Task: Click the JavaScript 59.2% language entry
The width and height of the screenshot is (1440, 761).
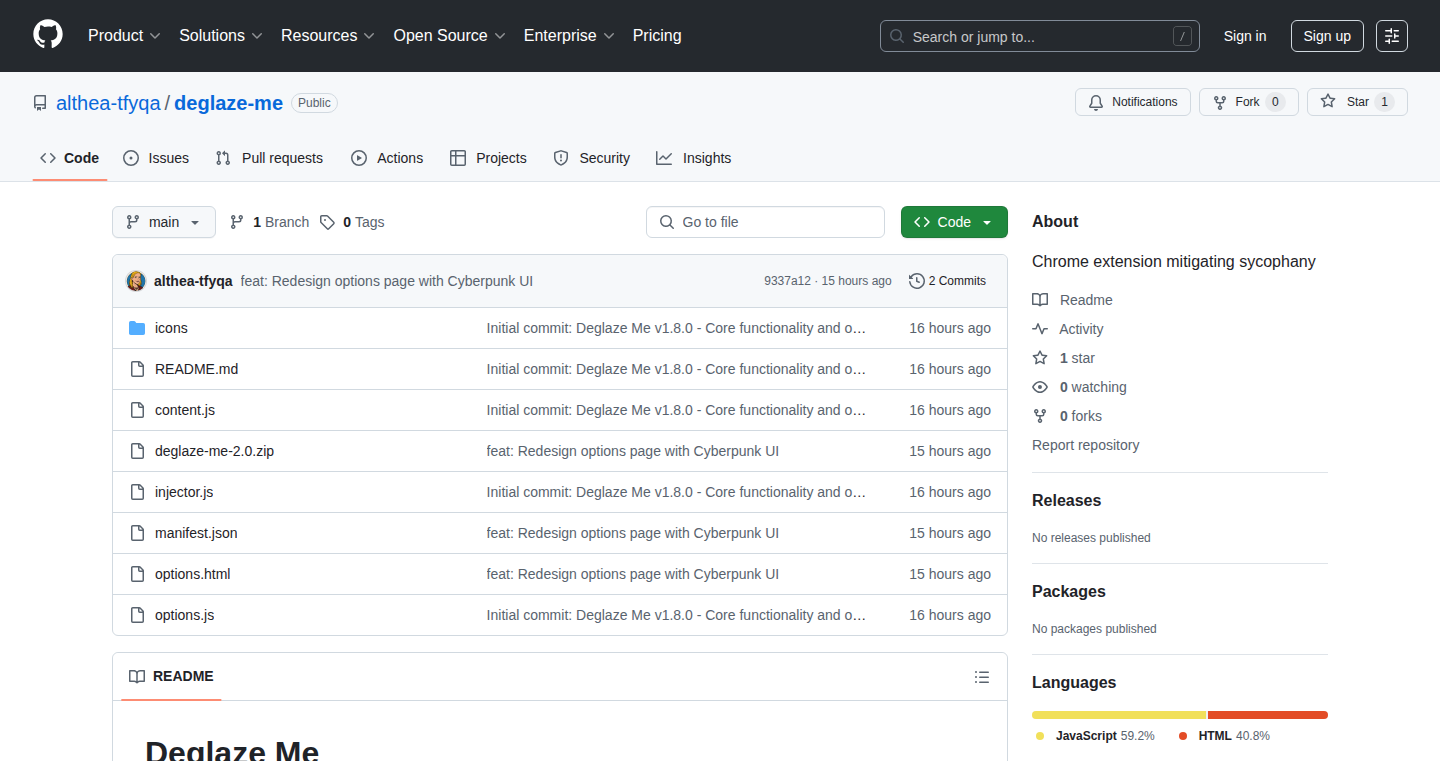Action: coord(1095,736)
